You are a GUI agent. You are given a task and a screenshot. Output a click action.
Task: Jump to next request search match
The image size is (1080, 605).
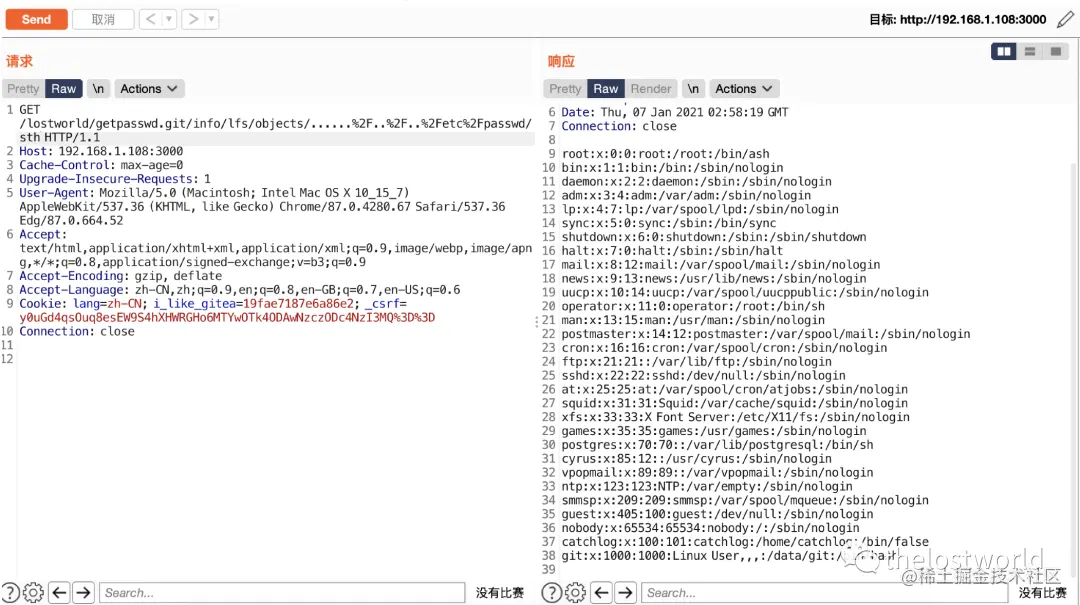click(83, 593)
